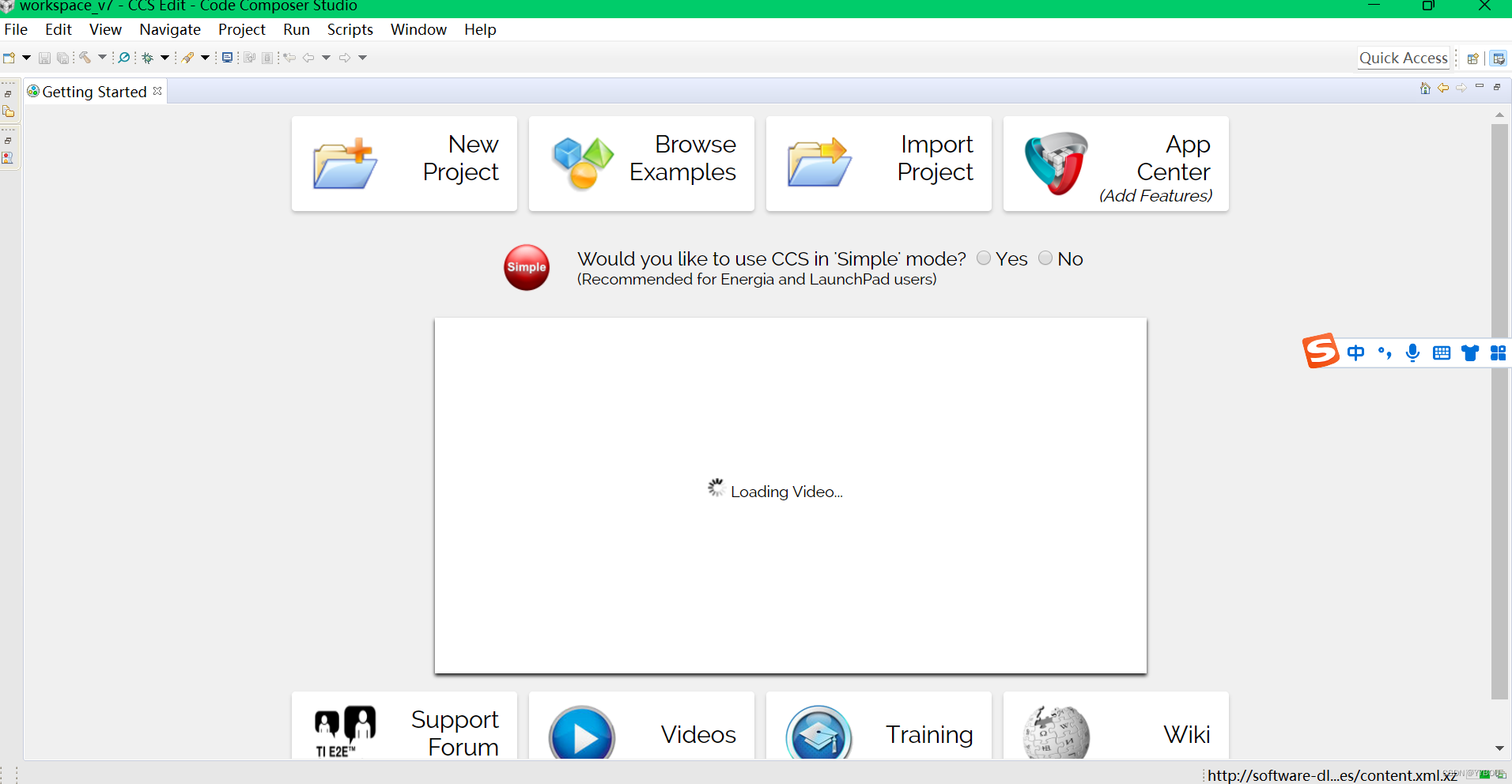This screenshot has height=784, width=1512.
Task: Select the CCS Edit perspective icon
Action: pos(1499,58)
